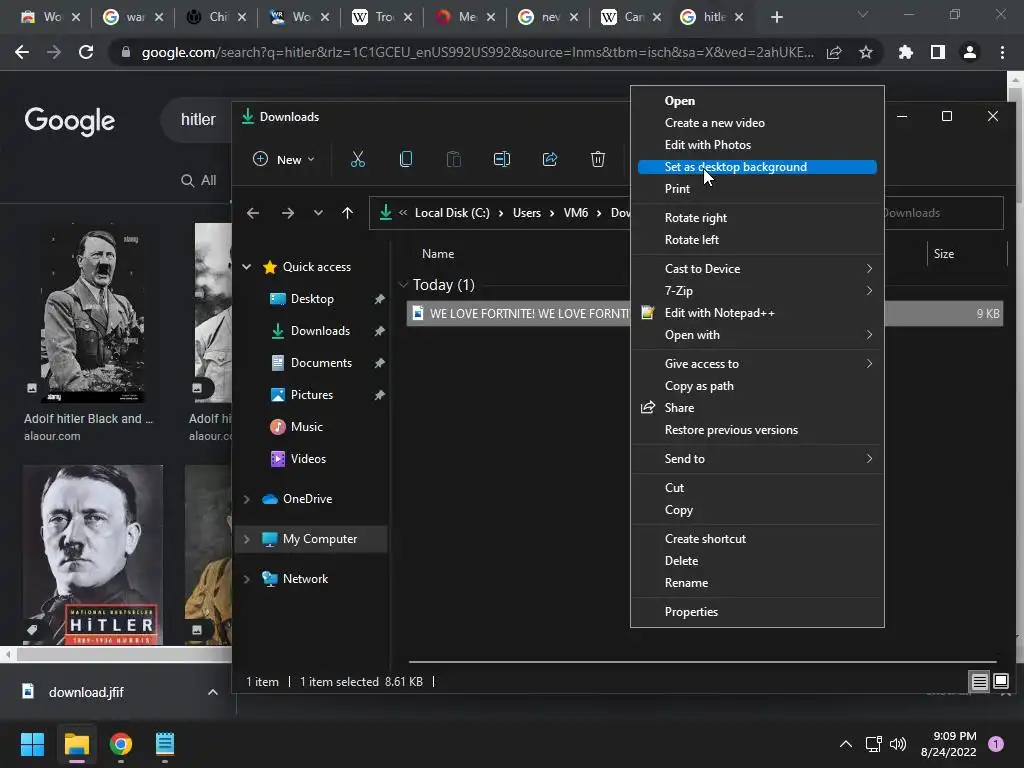The image size is (1024, 768).
Task: Open download.jfif options chevron
Action: [x=213, y=692]
